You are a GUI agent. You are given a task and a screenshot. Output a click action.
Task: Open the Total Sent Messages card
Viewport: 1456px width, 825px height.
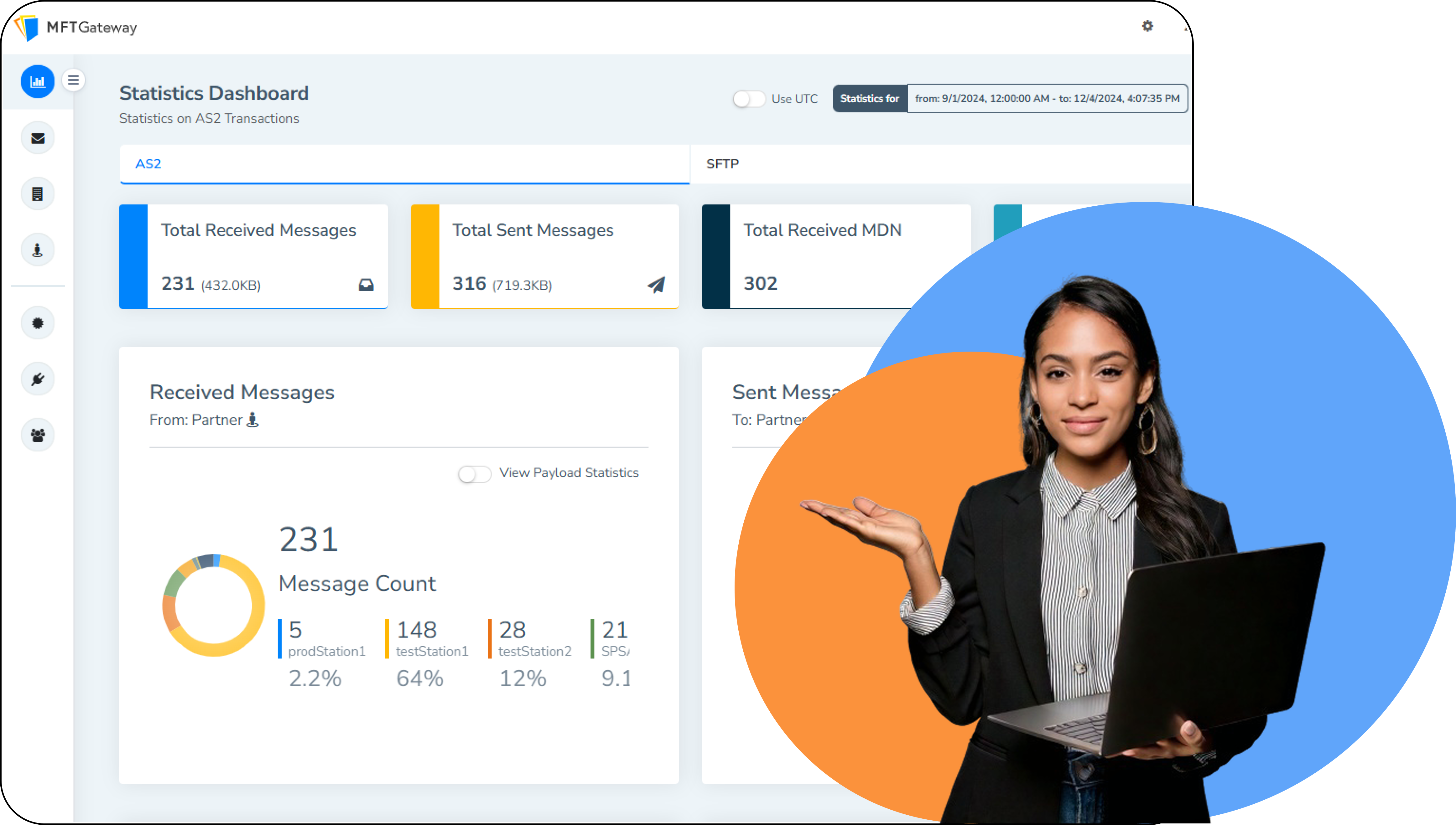tap(545, 257)
